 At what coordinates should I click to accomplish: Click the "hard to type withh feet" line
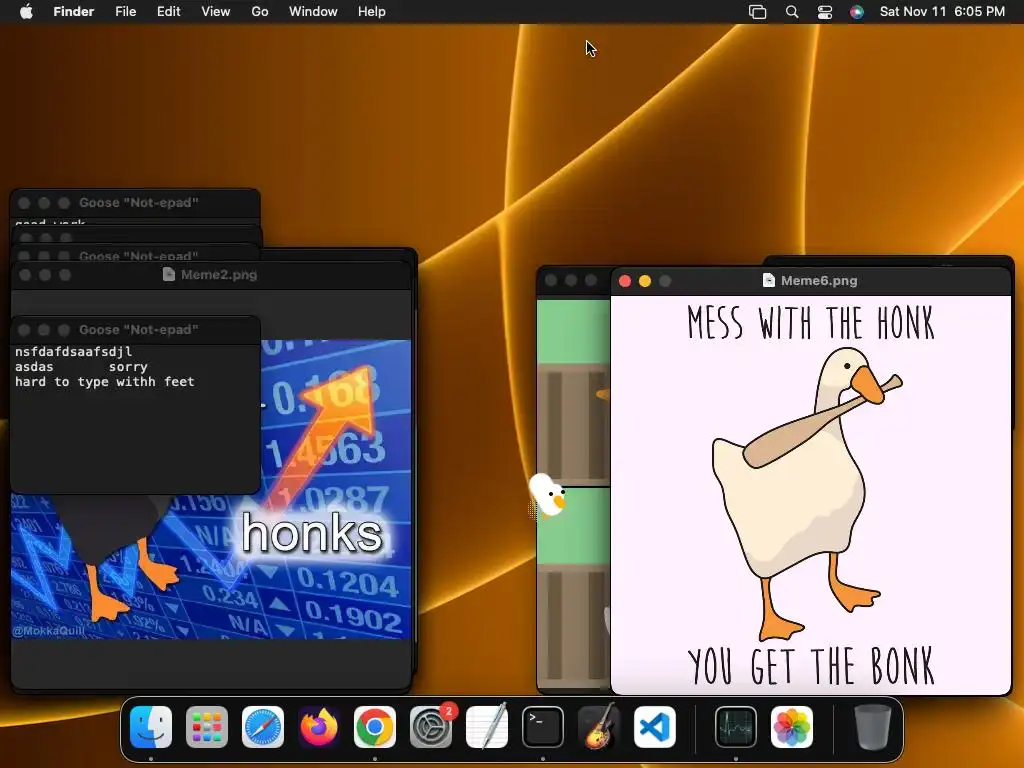(x=104, y=382)
